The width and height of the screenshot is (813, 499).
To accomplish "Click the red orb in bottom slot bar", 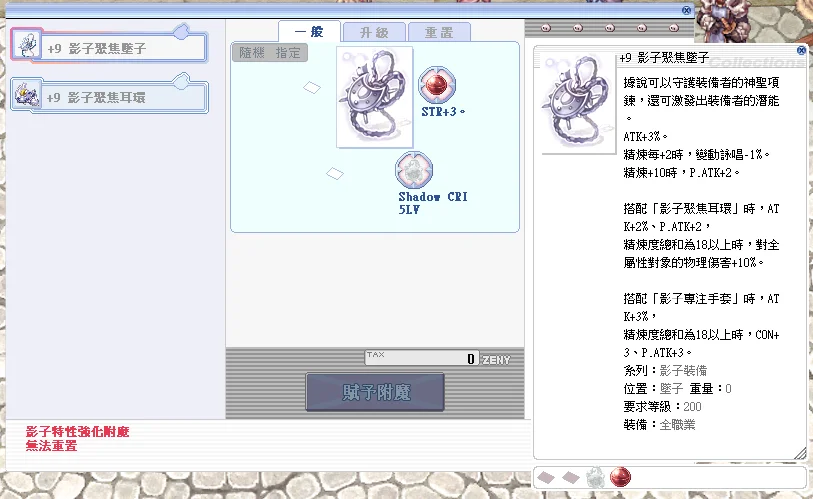I will pyautogui.click(x=620, y=477).
